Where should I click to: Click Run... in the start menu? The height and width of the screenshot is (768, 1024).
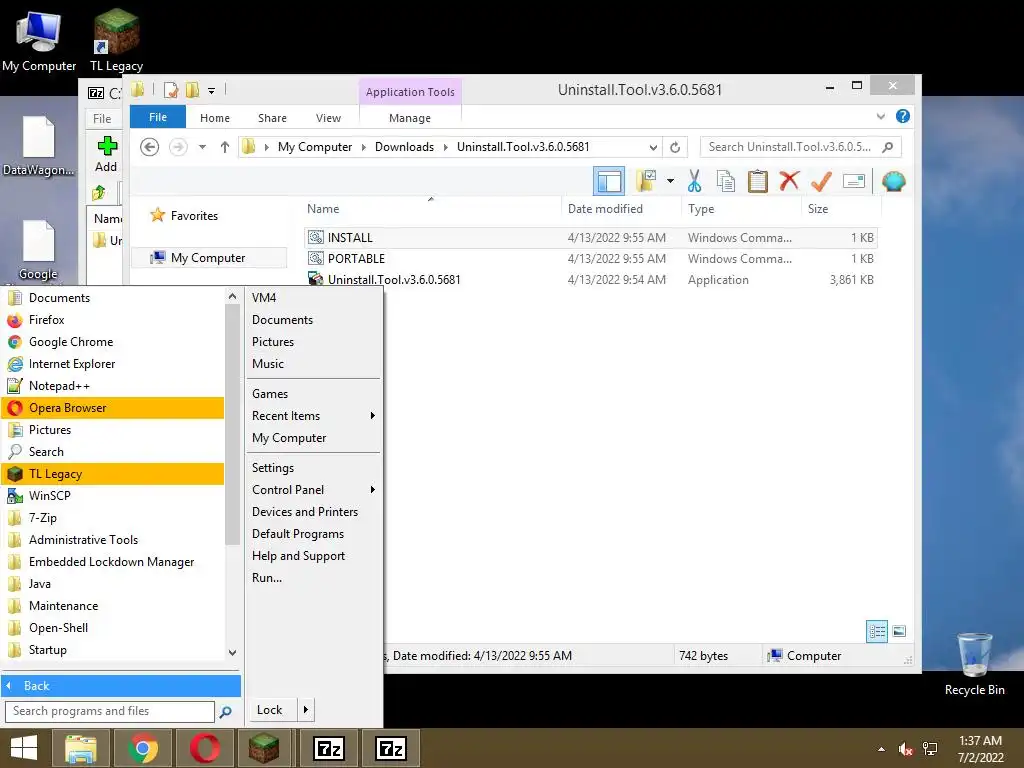[x=314, y=578]
